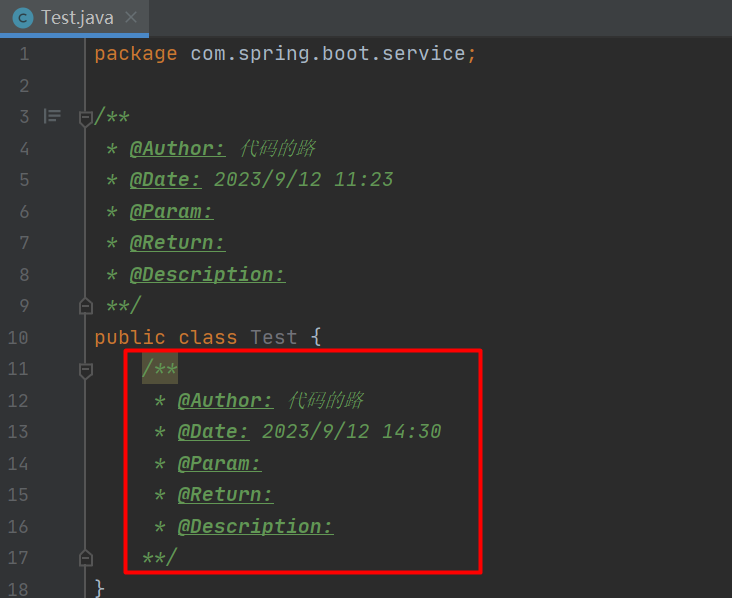Image resolution: width=732 pixels, height=598 pixels.
Task: Click the @Return tag on line 7
Action: coord(177,243)
